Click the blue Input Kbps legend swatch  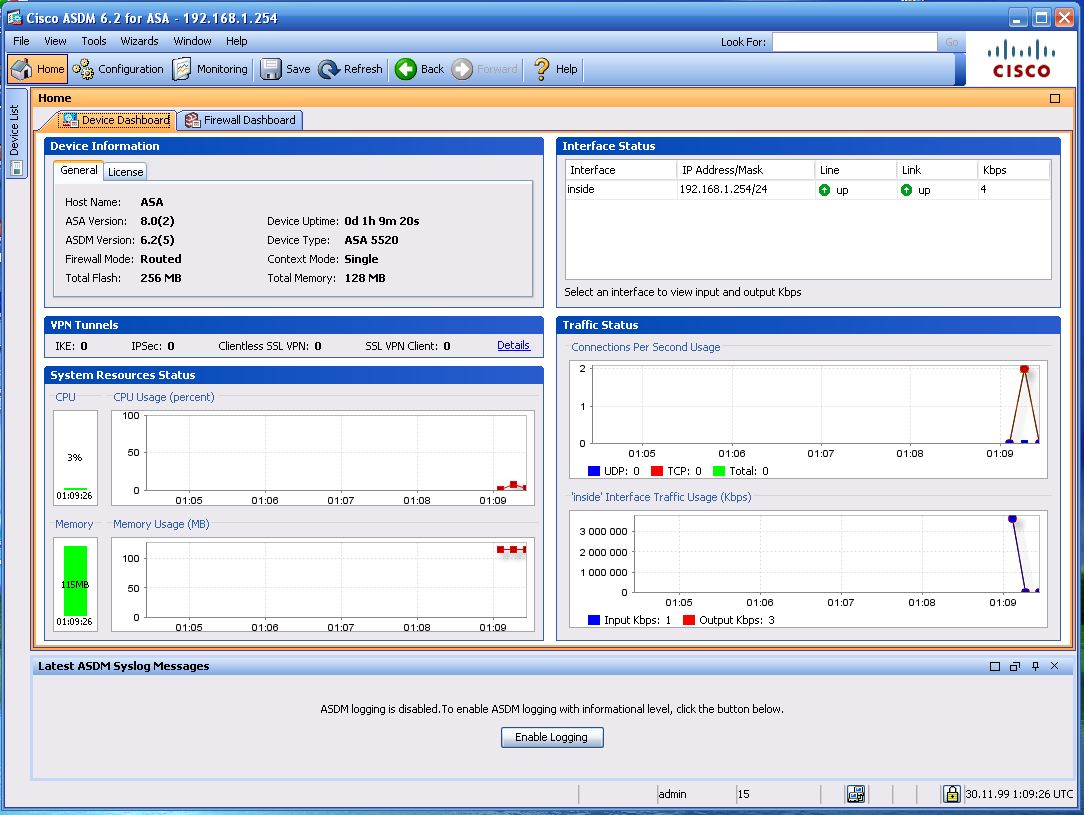click(593, 620)
